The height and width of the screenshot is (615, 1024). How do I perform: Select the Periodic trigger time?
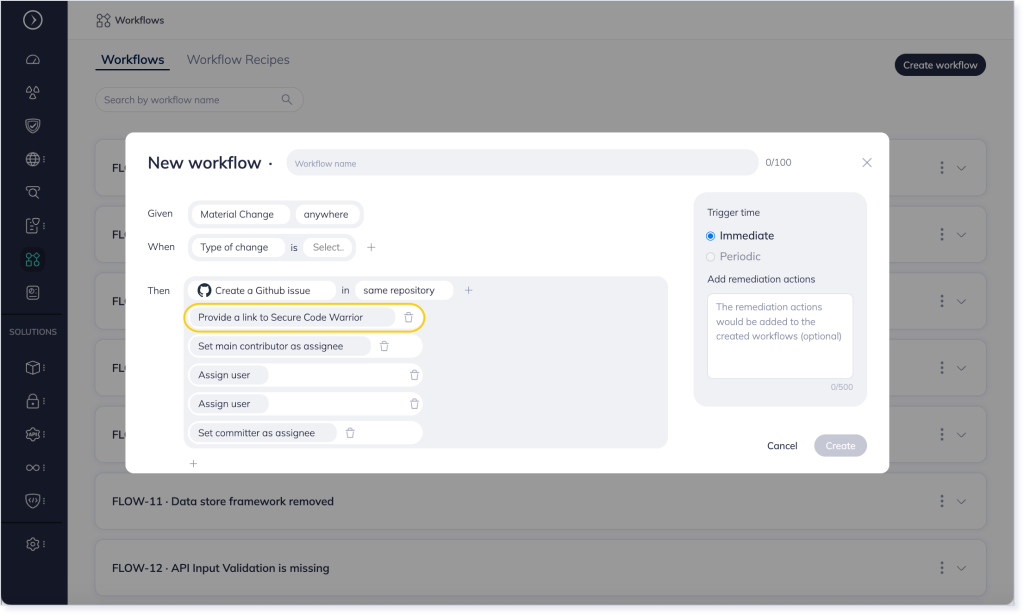711,257
